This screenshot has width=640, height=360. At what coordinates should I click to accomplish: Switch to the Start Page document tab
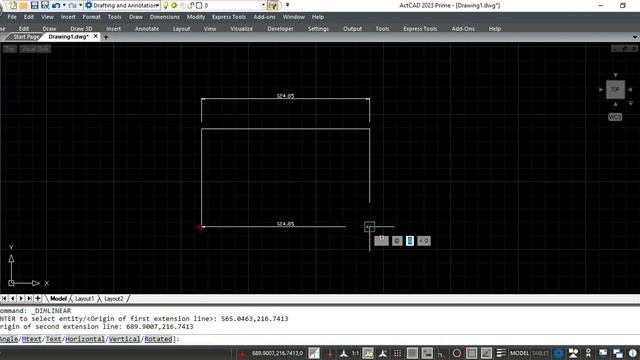pyautogui.click(x=26, y=37)
